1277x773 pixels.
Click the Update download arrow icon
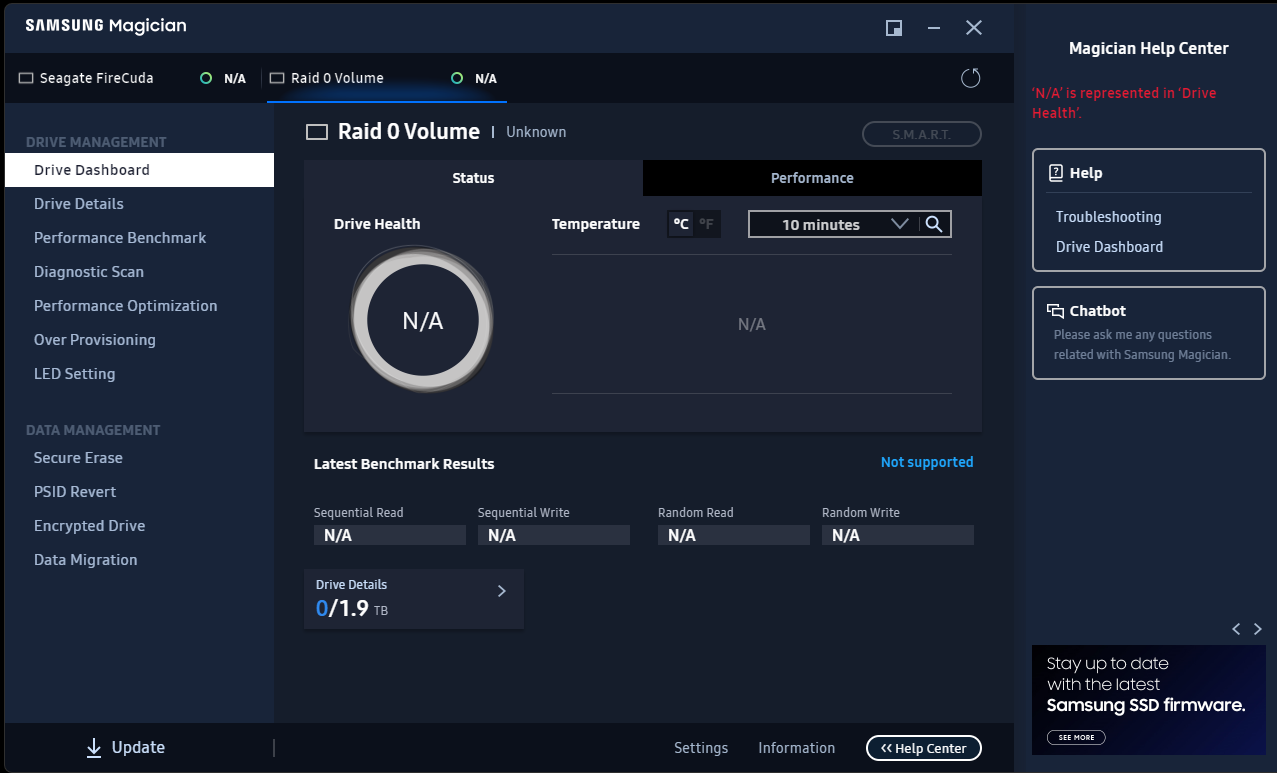pos(94,748)
